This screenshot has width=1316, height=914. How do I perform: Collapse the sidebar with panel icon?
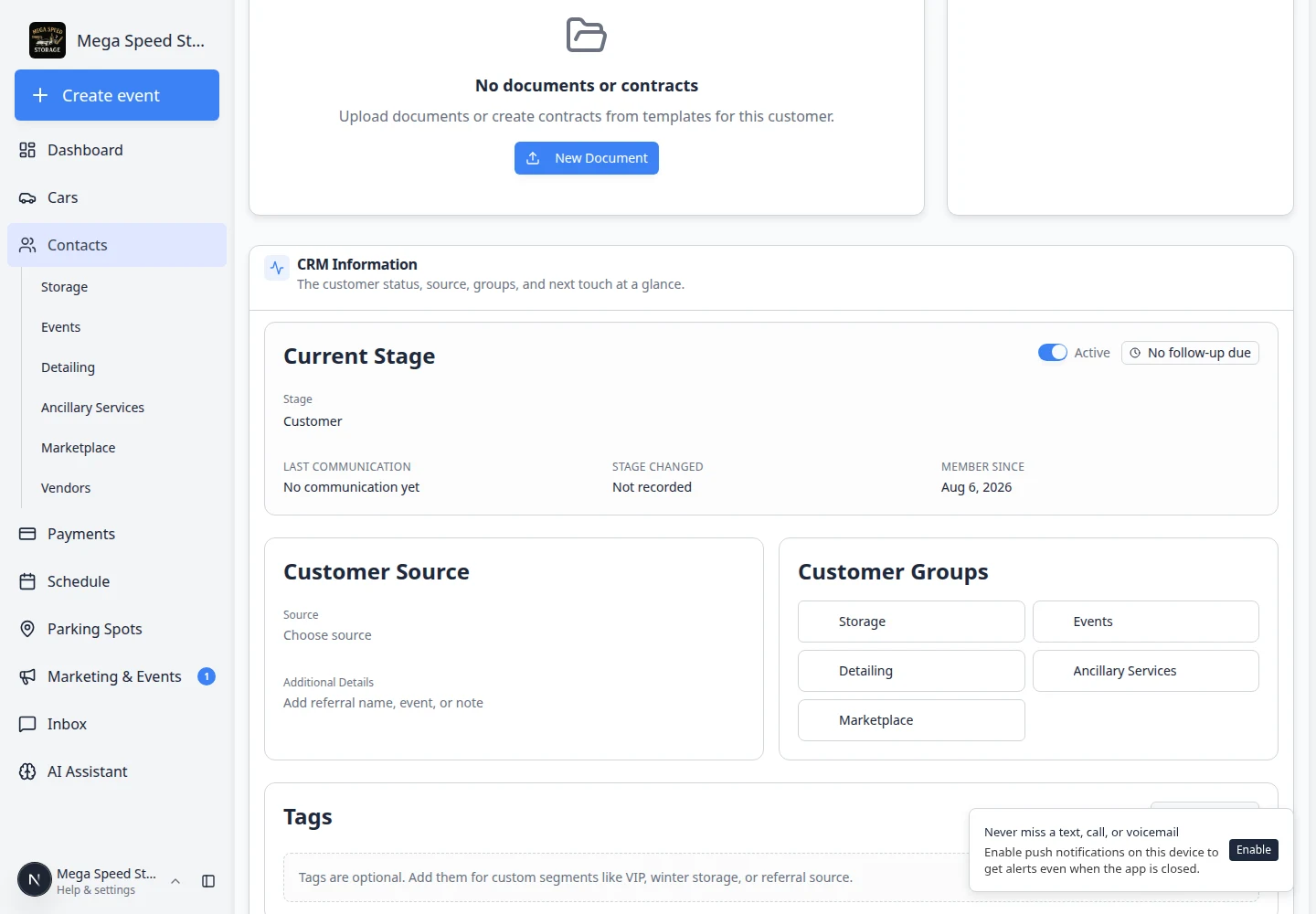pyautogui.click(x=208, y=881)
